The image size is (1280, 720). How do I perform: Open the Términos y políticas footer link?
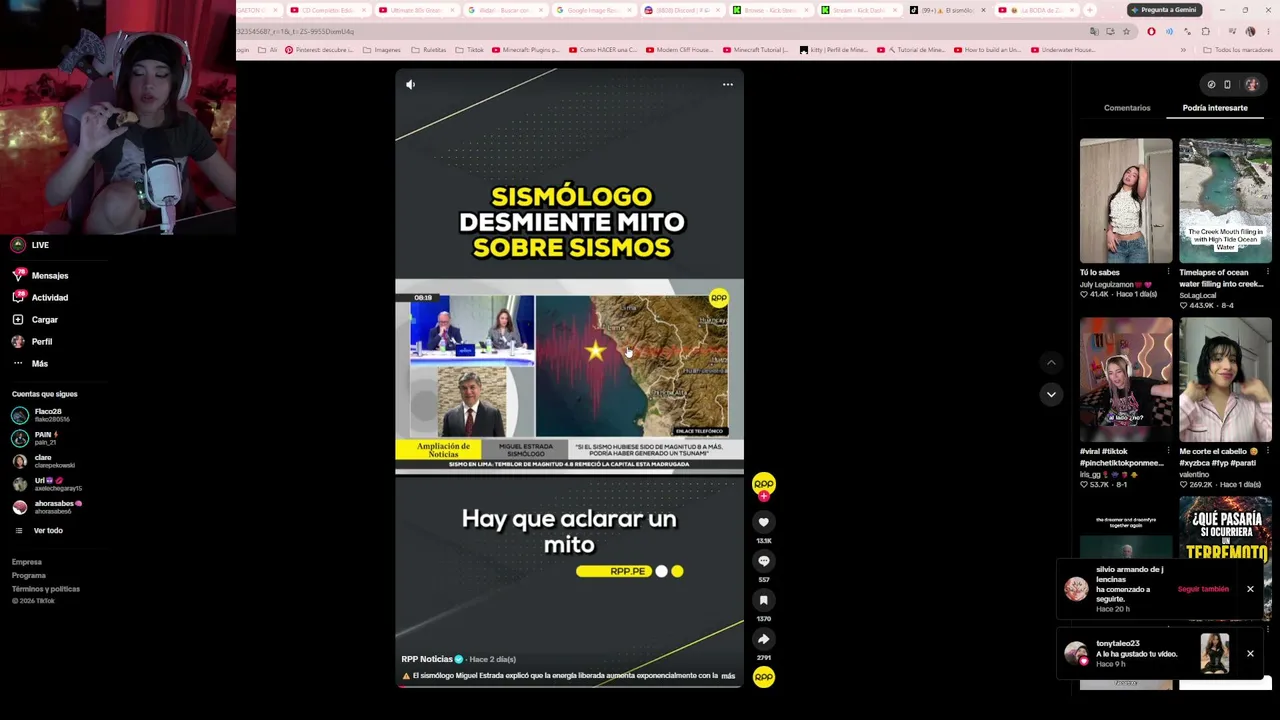click(x=46, y=589)
